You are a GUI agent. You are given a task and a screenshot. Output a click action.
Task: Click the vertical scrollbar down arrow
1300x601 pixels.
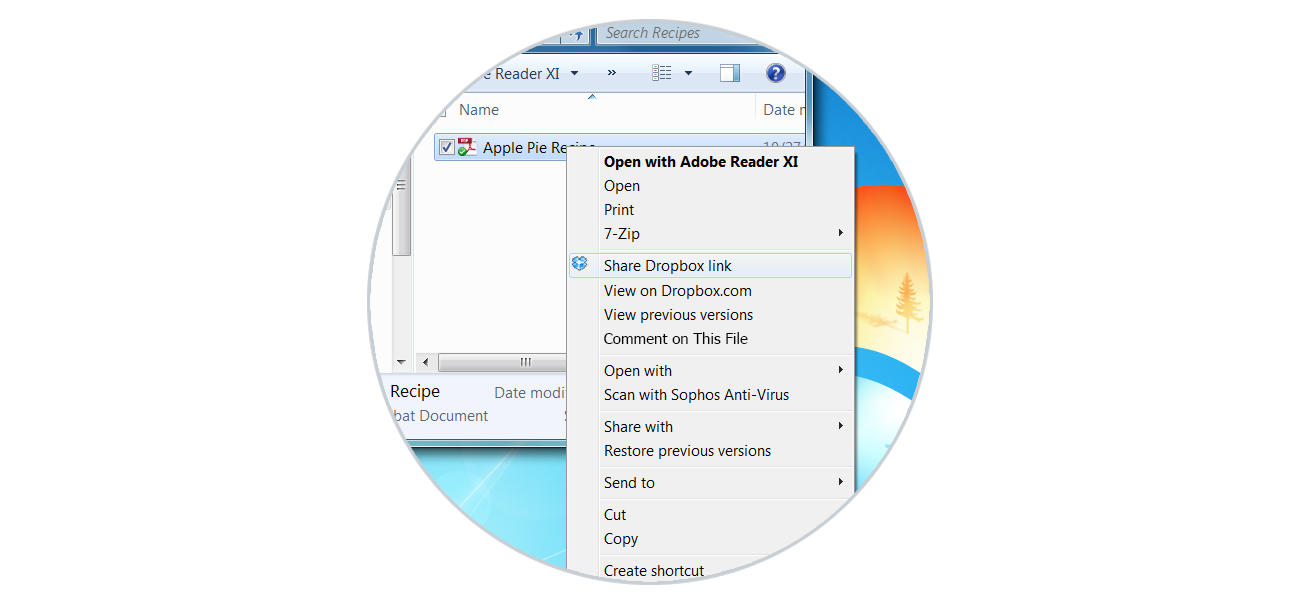point(401,361)
